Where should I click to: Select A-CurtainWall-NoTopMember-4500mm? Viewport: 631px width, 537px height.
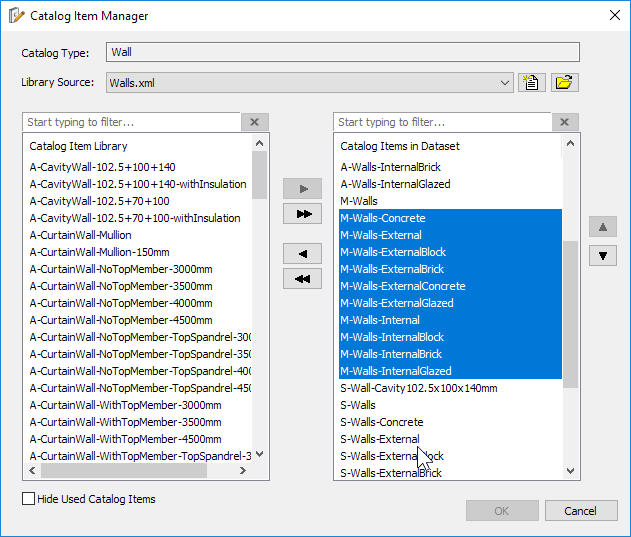coord(121,320)
